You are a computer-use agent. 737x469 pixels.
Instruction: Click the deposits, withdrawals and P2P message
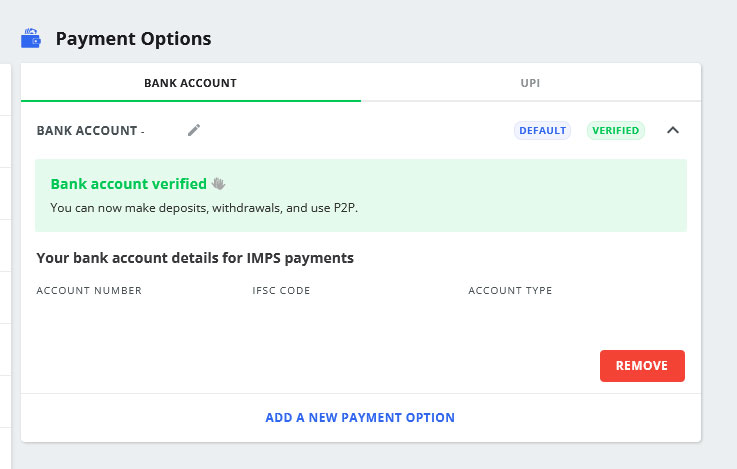coord(204,208)
